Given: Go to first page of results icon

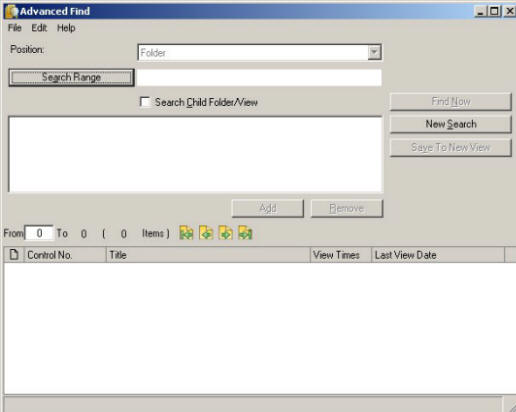Looking at the screenshot, I should click(186, 233).
